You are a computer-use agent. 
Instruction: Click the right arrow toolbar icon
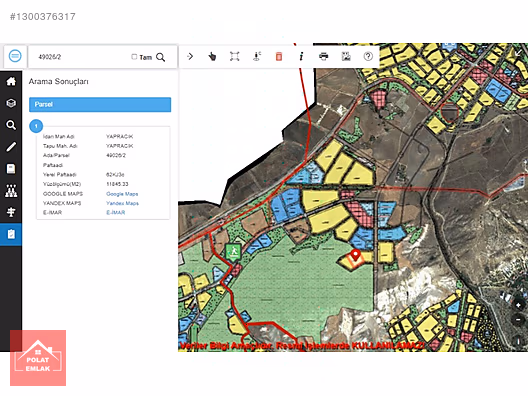pos(190,56)
